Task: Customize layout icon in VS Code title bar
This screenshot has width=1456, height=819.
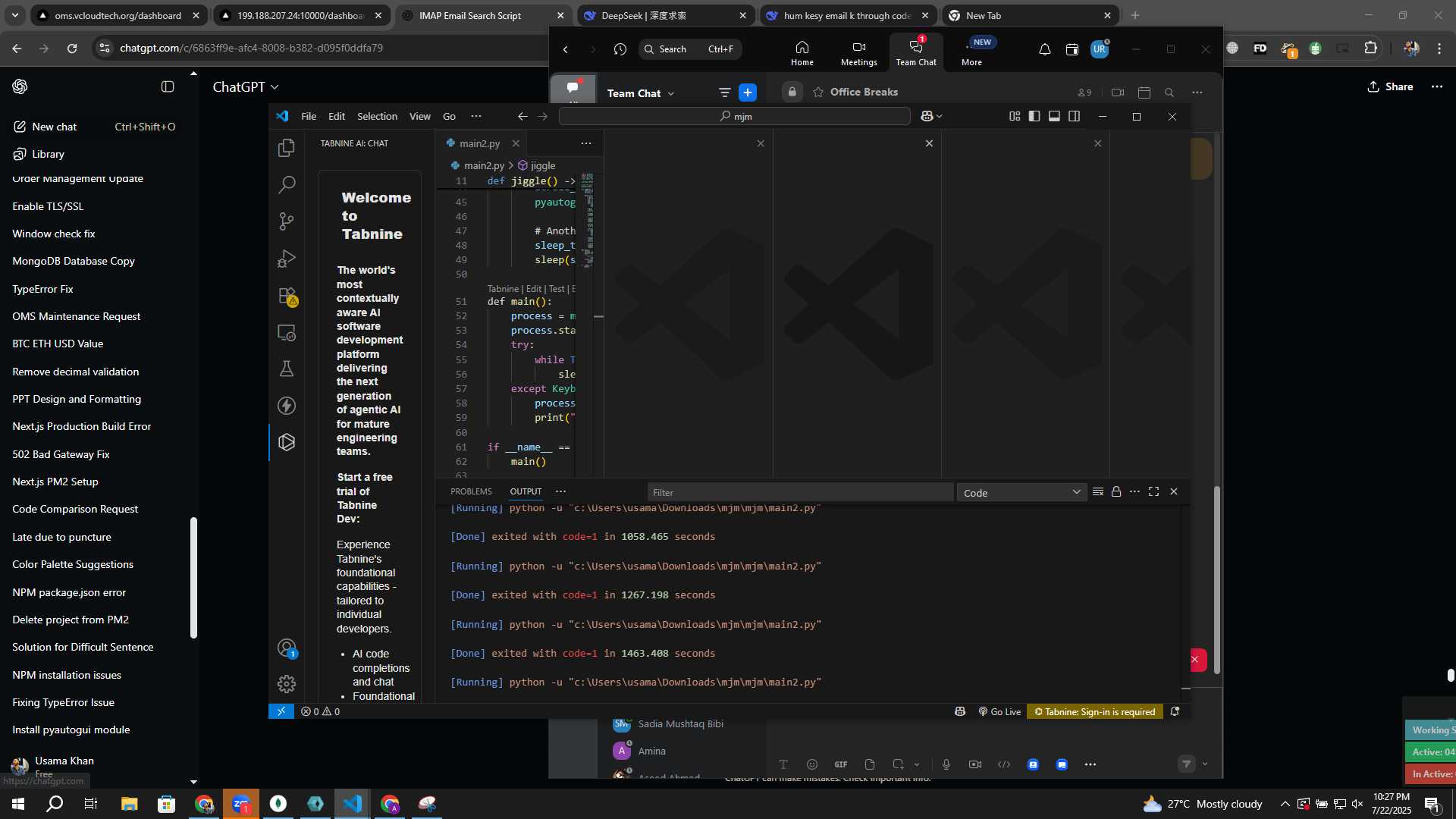Action: (x=1015, y=116)
